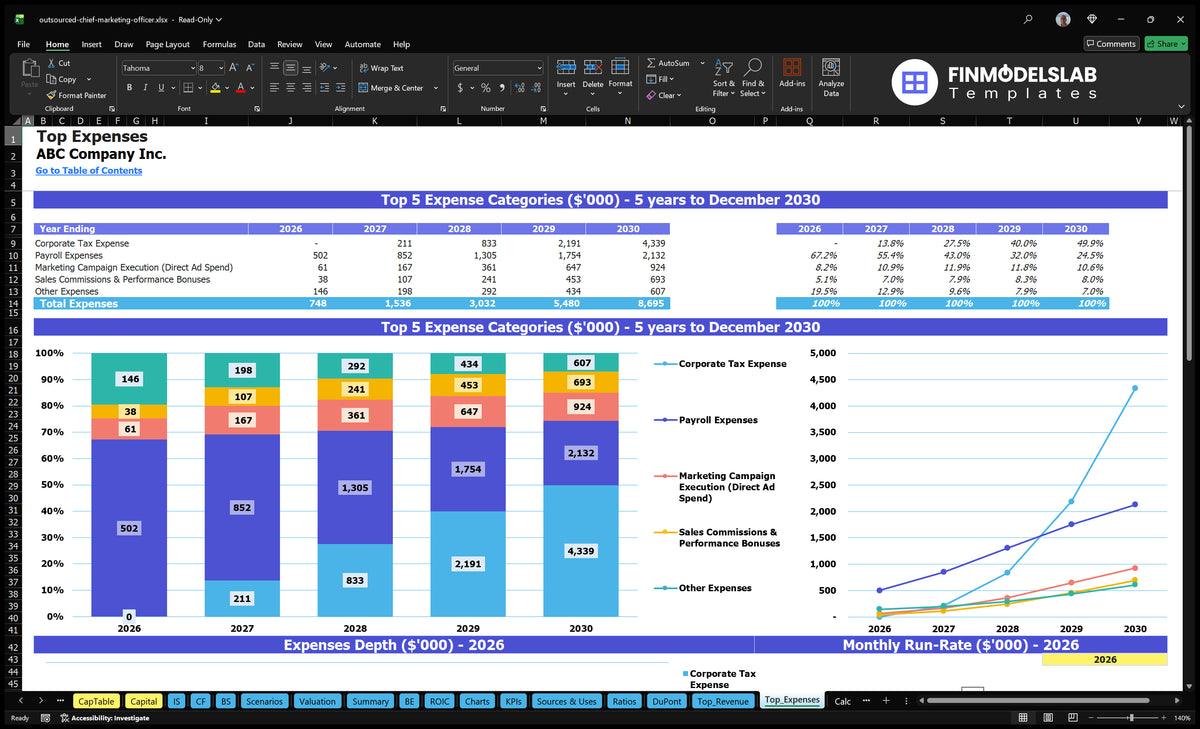Switch to the Page Layout ribbon tab
Screen dimensions: 1200x729
coord(167,44)
